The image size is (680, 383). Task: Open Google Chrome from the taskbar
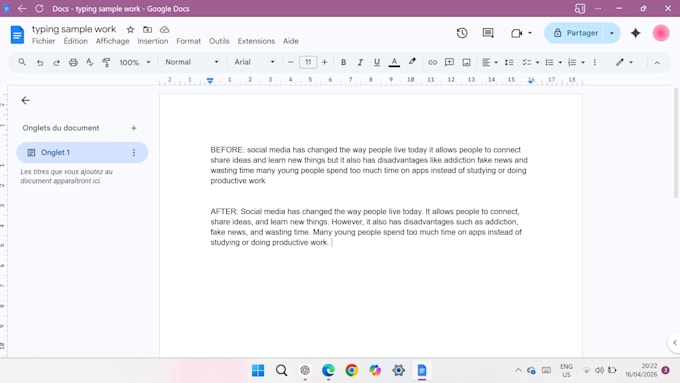[352, 370]
